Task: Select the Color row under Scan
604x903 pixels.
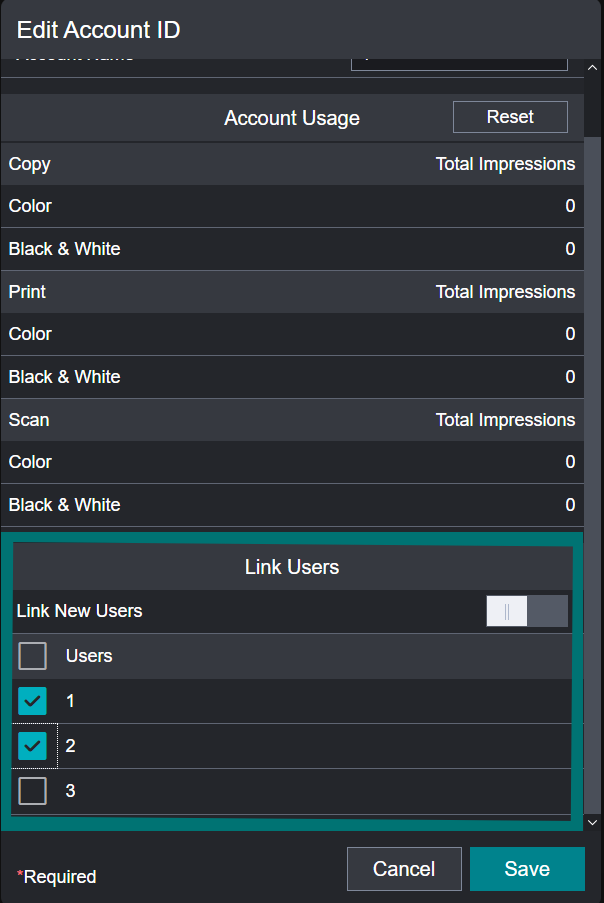Action: (292, 462)
